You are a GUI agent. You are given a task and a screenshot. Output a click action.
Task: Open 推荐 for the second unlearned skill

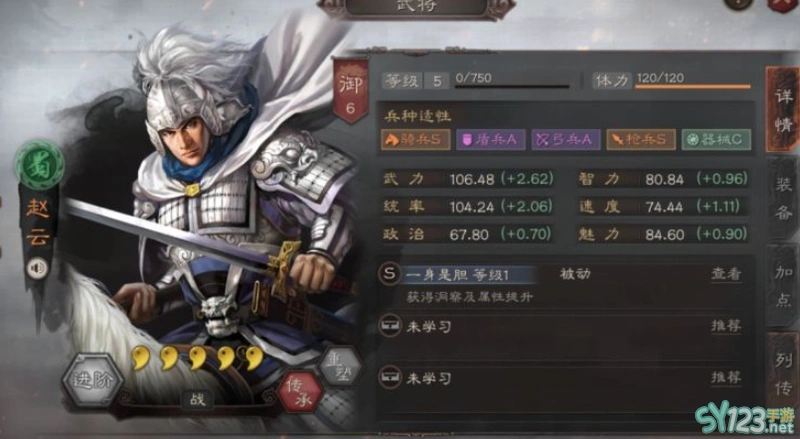click(x=726, y=378)
